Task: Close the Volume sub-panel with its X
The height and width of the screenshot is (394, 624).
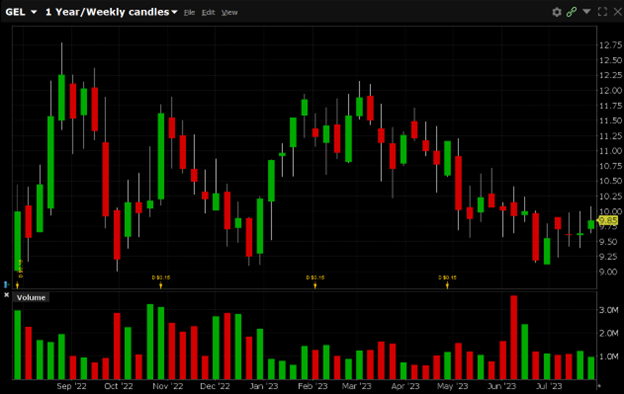Action: click(x=6, y=295)
